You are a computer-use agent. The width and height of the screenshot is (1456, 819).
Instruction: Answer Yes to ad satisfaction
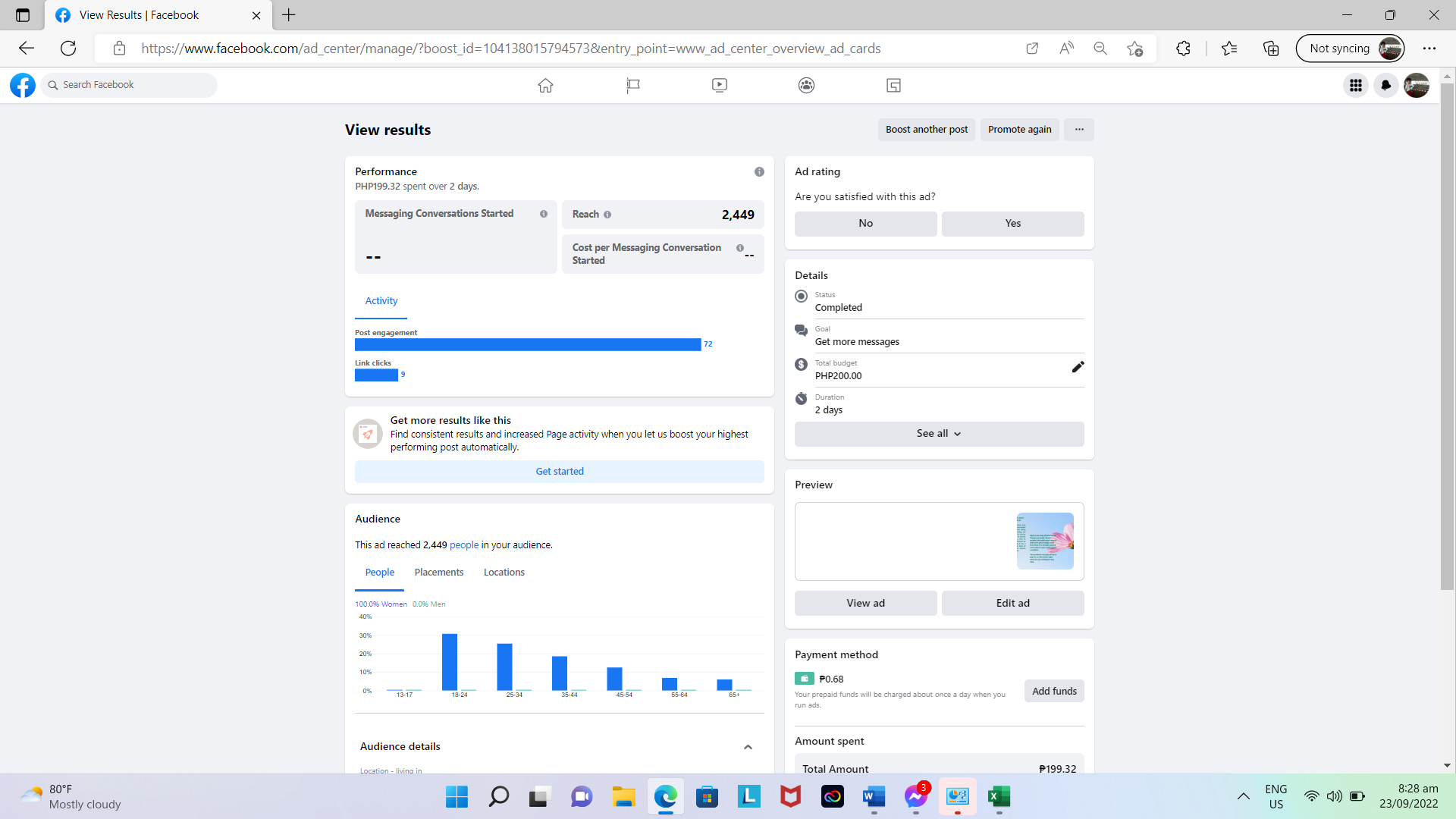click(1012, 224)
